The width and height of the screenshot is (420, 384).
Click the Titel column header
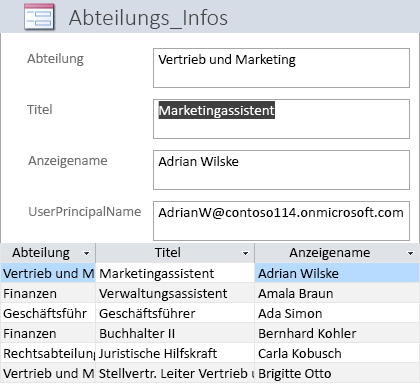[175, 253]
